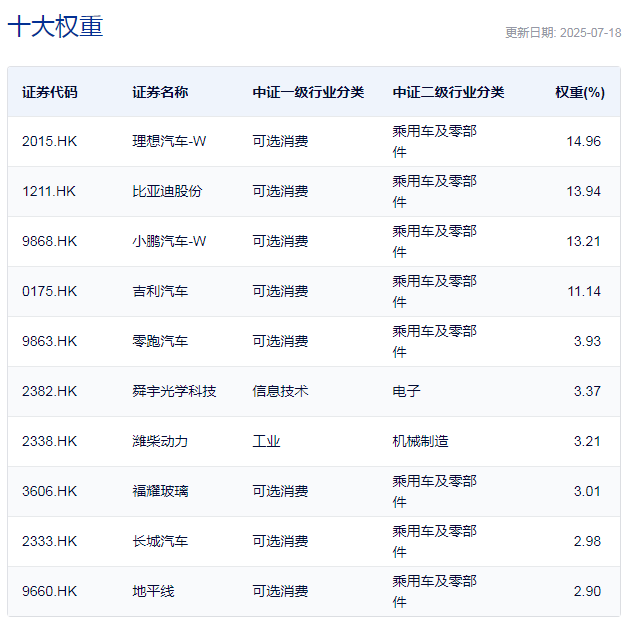Click security name 吉利汽车
This screenshot has width=624, height=621.
(160, 291)
